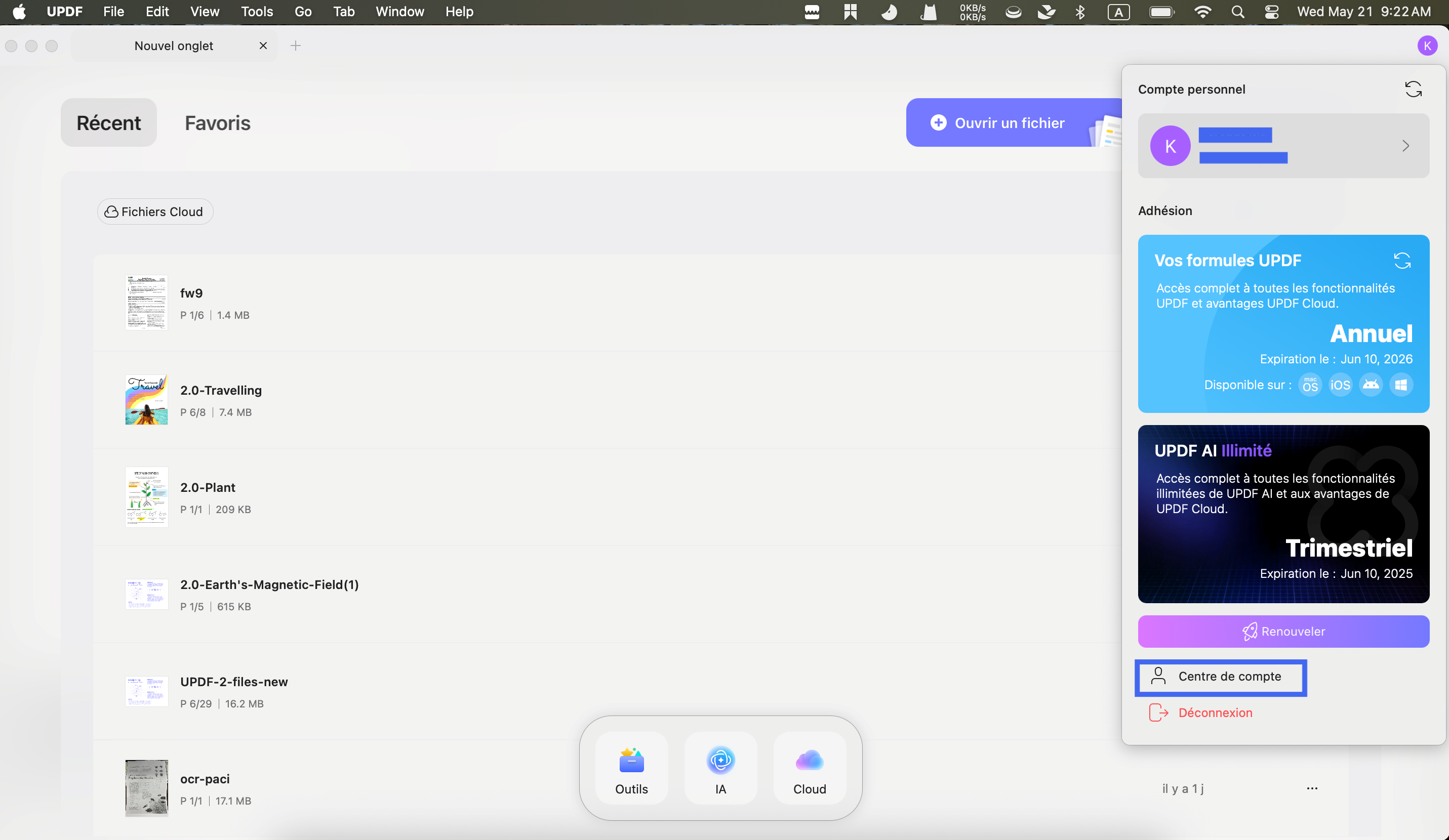Viewport: 1449px width, 840px height.
Task: Open the Tools menu
Action: [257, 12]
